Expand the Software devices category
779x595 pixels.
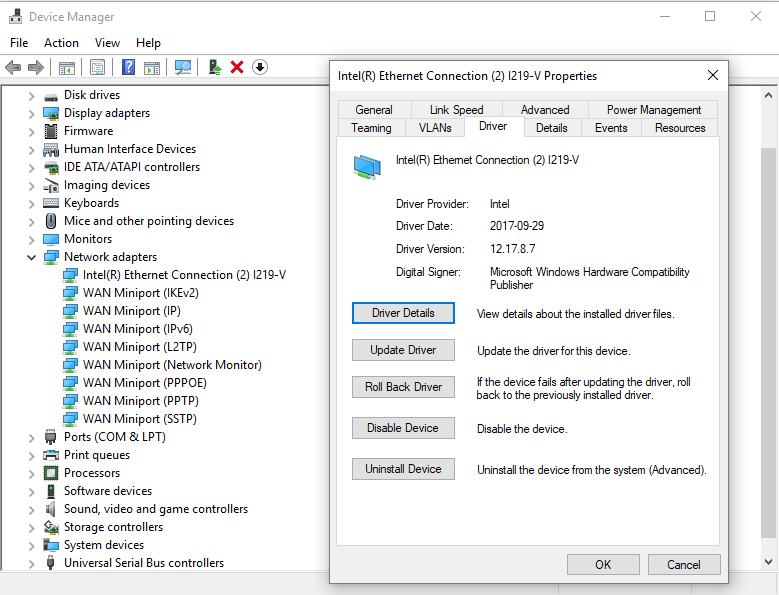31,492
